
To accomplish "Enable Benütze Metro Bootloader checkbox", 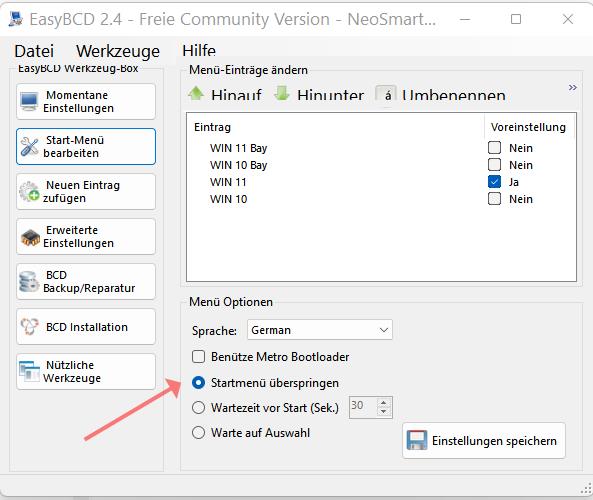I will pos(199,356).
